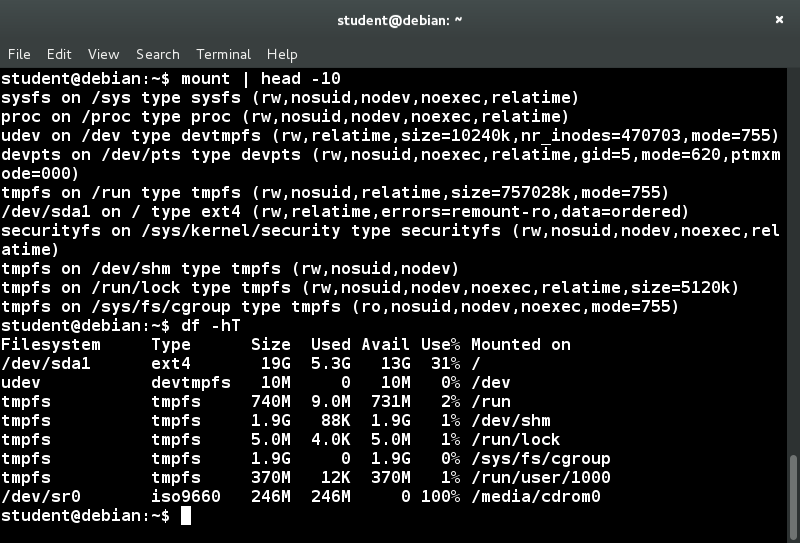Viewport: 800px width, 543px height.
Task: Click '/dev/sr0' in the df output
Action: 41,497
